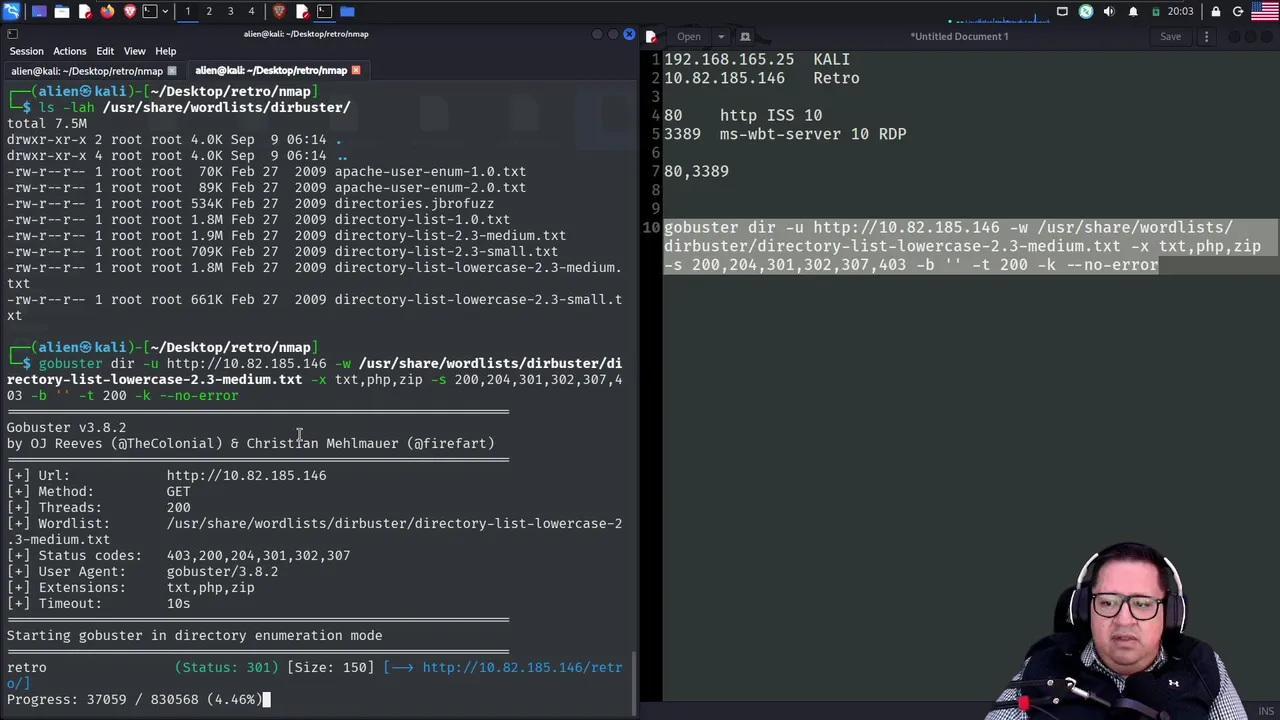
Task: Focus the text editor window in taskbar
Action: [302, 11]
